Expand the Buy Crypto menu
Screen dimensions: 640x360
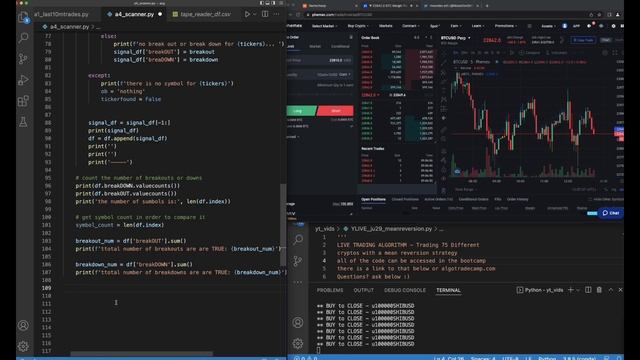pyautogui.click(x=358, y=26)
